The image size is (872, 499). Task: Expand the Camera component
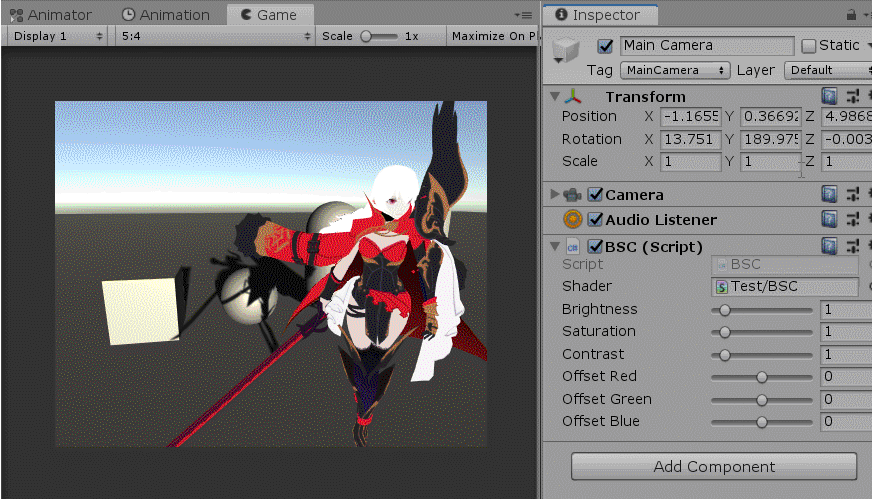[x=554, y=194]
